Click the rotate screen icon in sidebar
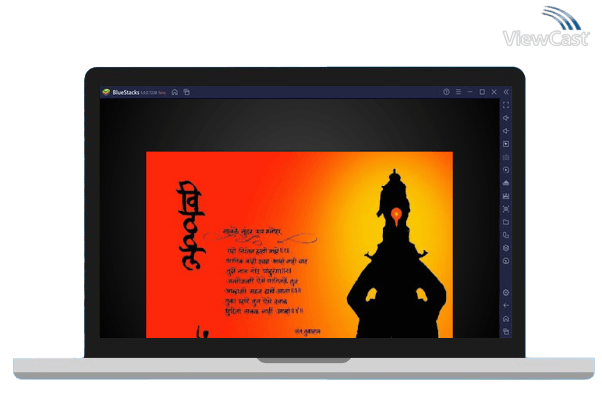602x414 pixels. [x=506, y=235]
